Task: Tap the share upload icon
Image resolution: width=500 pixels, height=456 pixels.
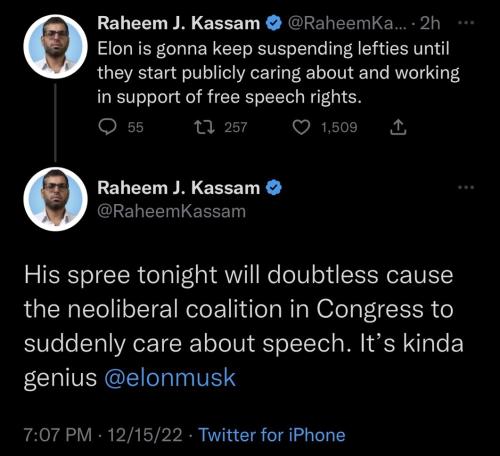Action: point(398,127)
